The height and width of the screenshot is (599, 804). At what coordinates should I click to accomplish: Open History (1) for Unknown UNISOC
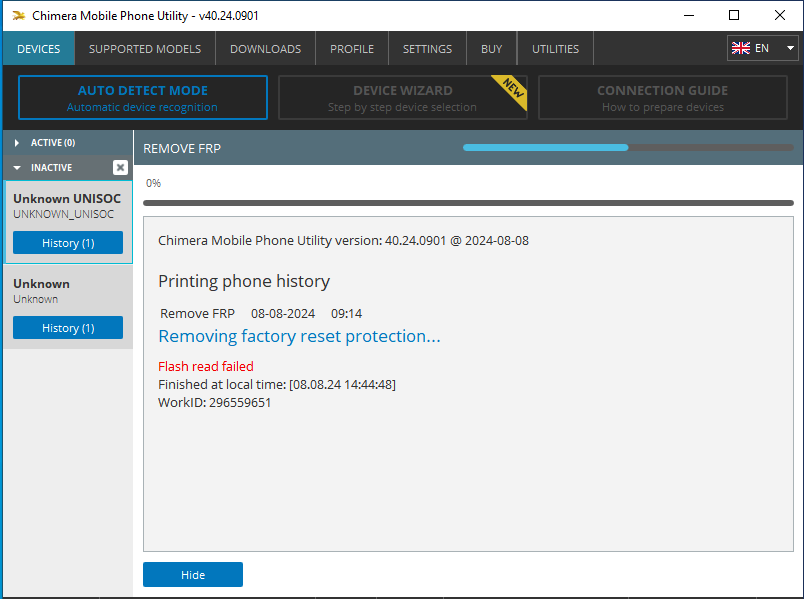pyautogui.click(x=68, y=243)
